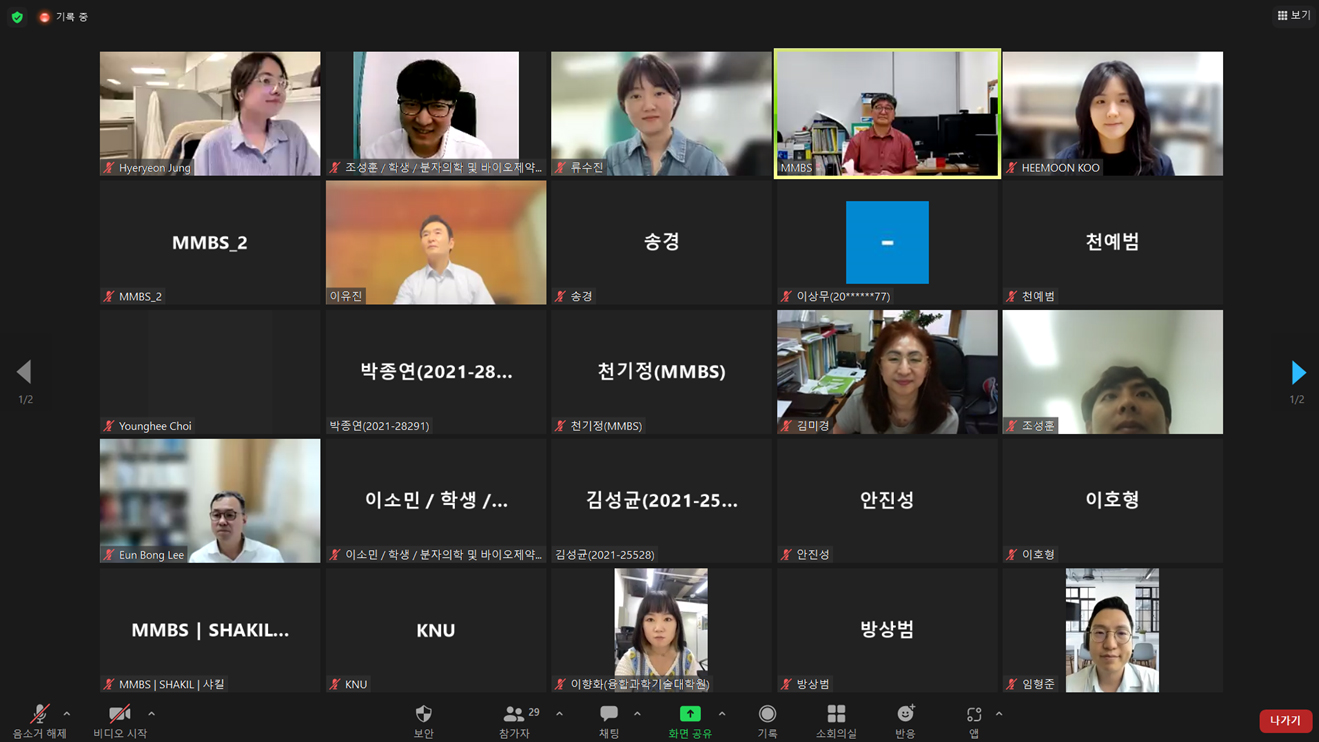Open the 보안 (Security) options
The image size is (1319, 742).
click(423, 721)
